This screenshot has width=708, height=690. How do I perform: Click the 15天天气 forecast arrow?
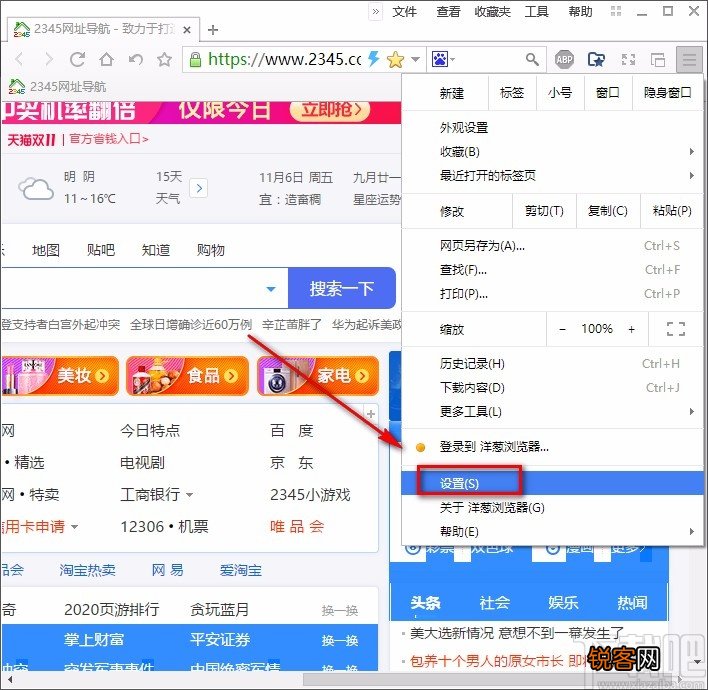199,188
